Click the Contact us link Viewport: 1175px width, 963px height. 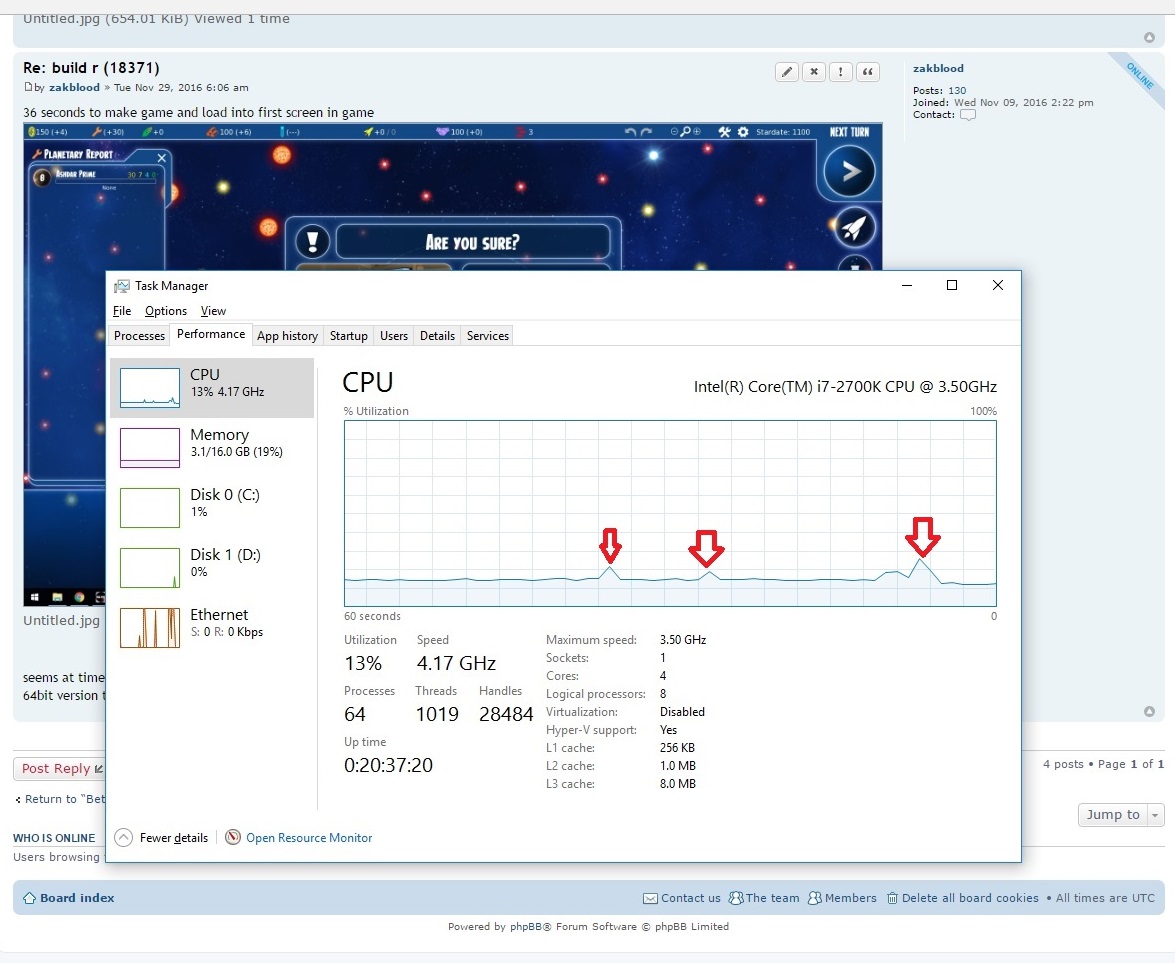690,898
